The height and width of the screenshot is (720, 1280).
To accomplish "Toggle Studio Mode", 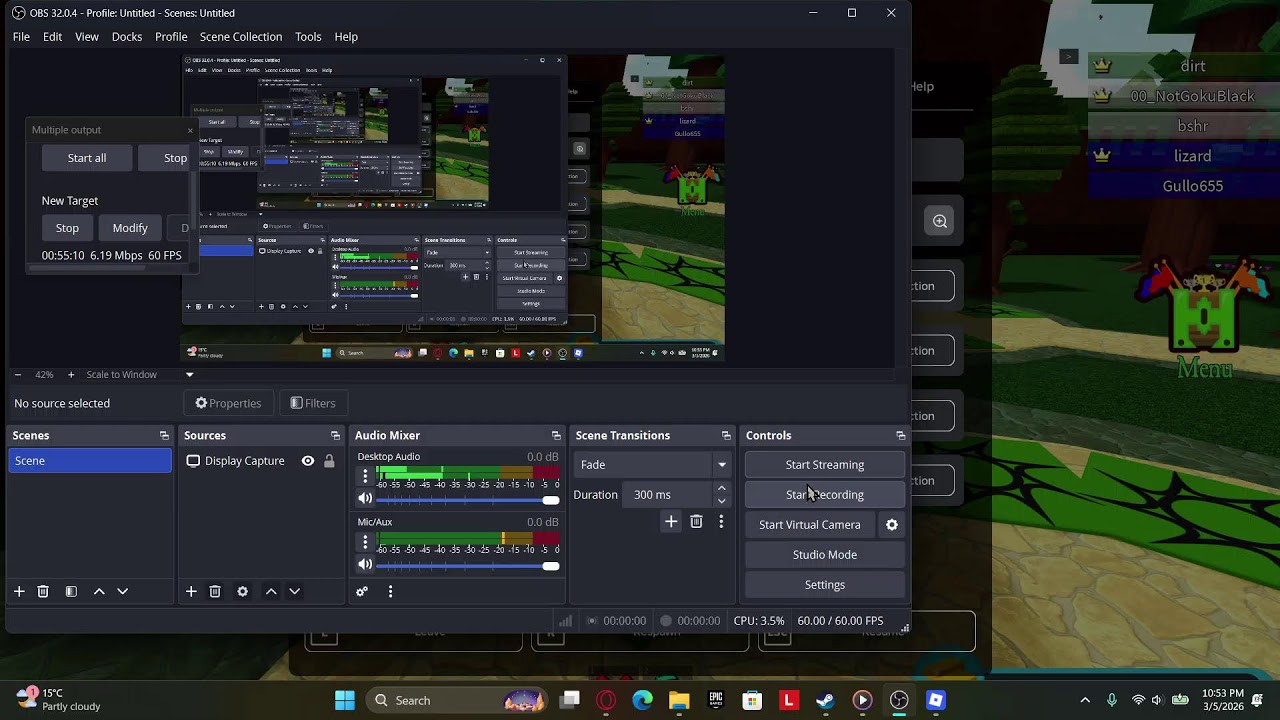I will coord(825,554).
